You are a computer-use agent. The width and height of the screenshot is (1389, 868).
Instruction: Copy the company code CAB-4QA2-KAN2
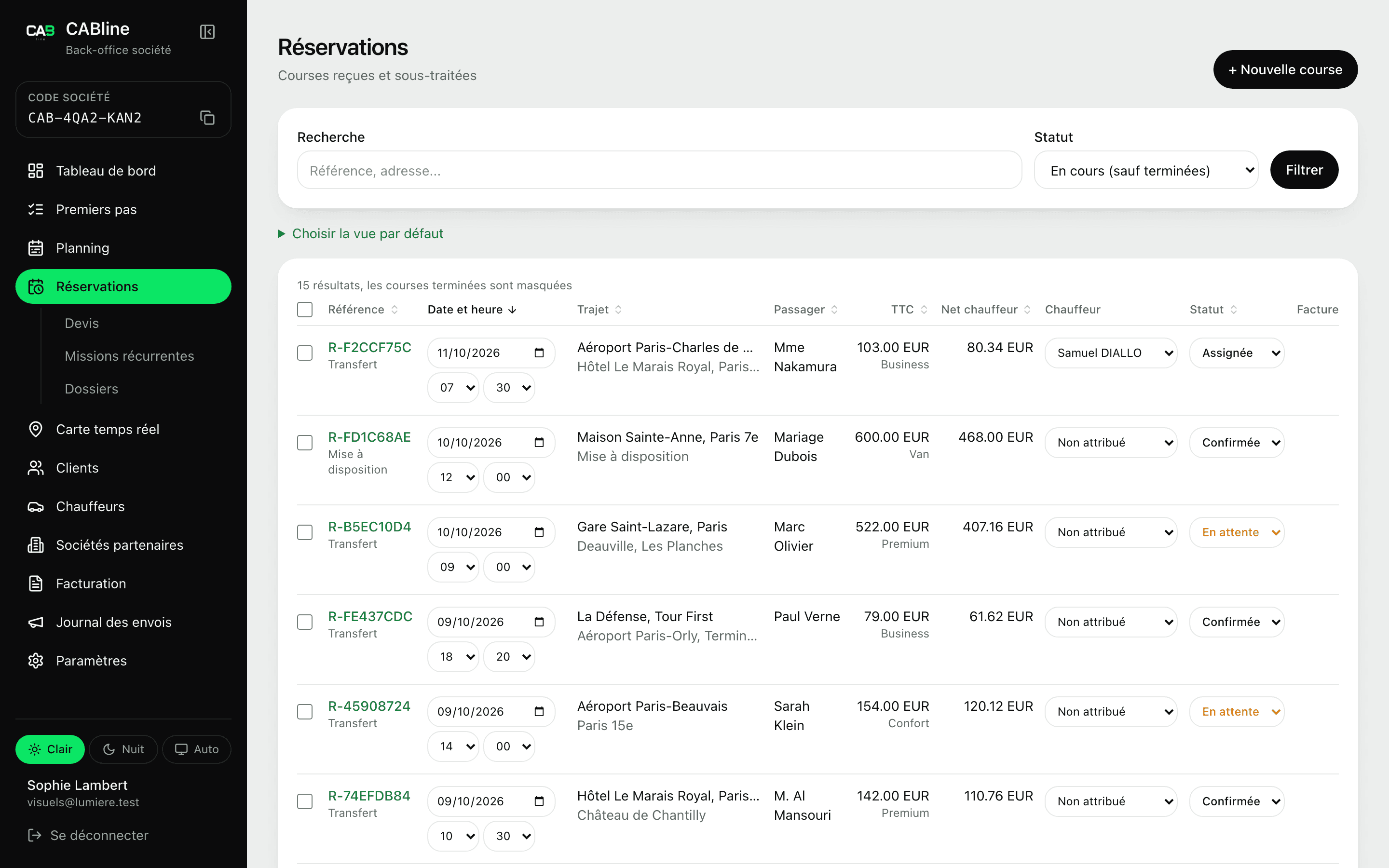[x=207, y=118]
